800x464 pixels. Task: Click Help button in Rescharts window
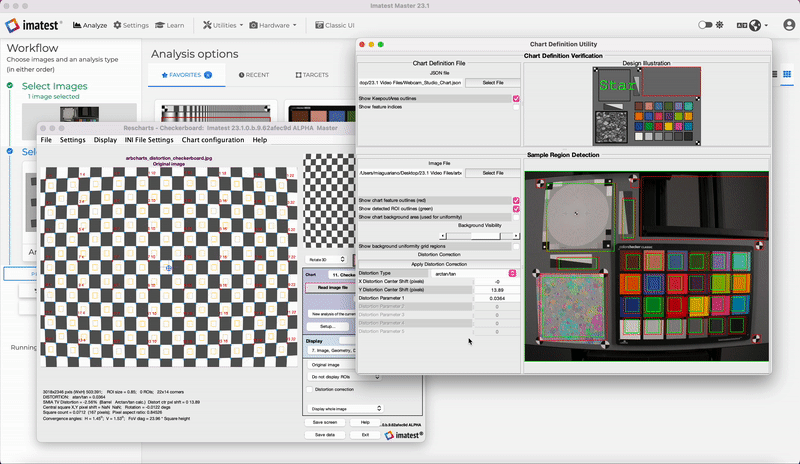pyautogui.click(x=365, y=423)
